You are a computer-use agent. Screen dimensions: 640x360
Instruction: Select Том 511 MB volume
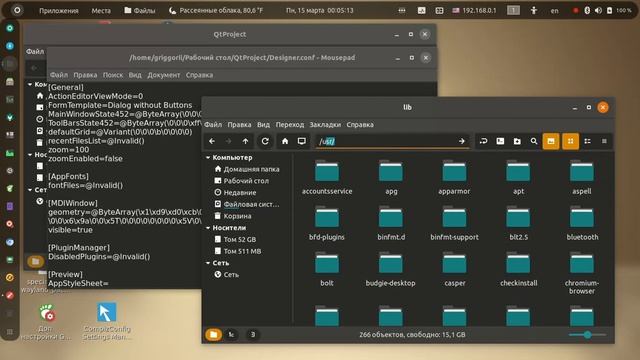click(x=238, y=251)
